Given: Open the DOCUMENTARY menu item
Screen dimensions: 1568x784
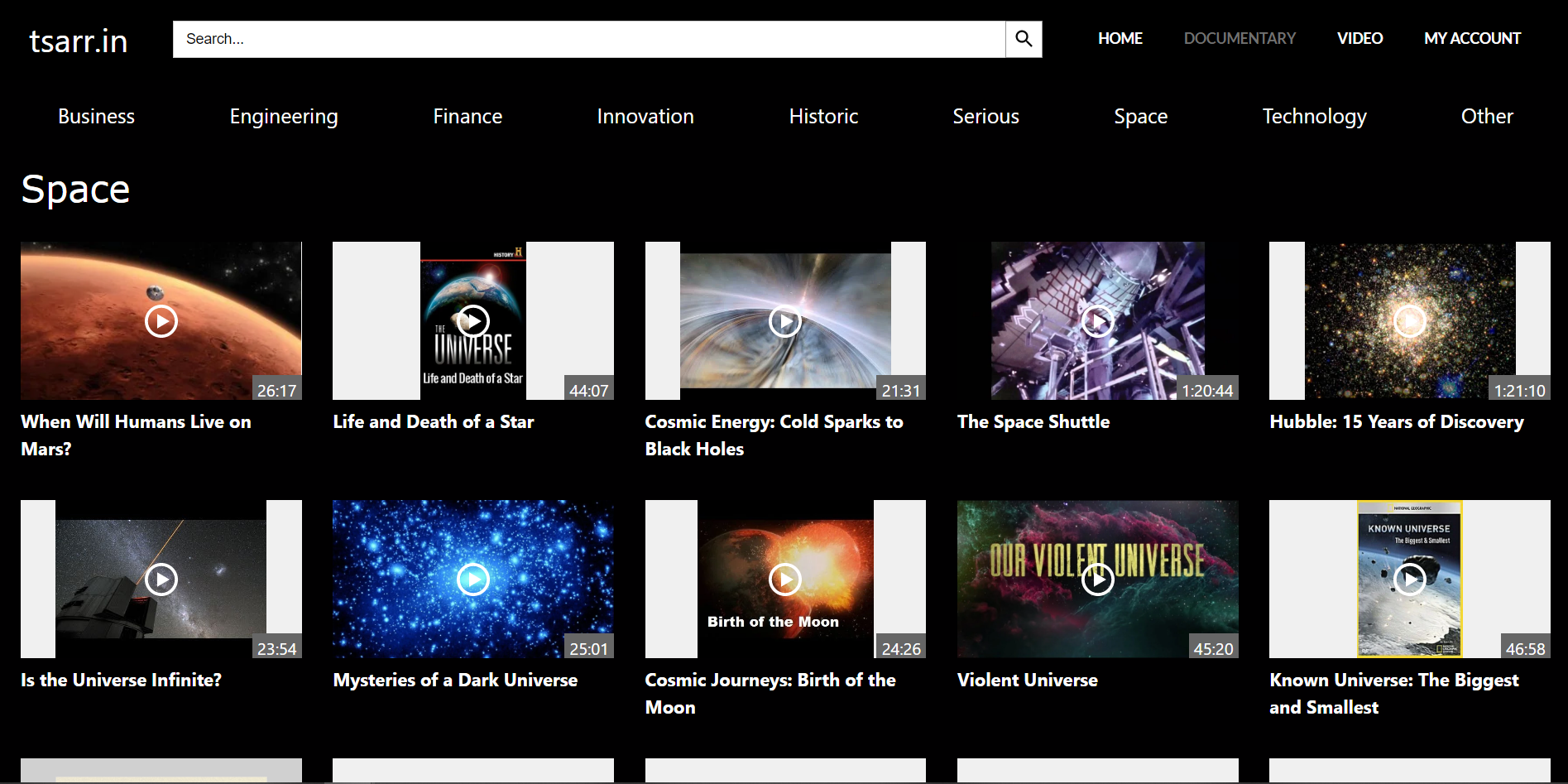Looking at the screenshot, I should click(1240, 39).
